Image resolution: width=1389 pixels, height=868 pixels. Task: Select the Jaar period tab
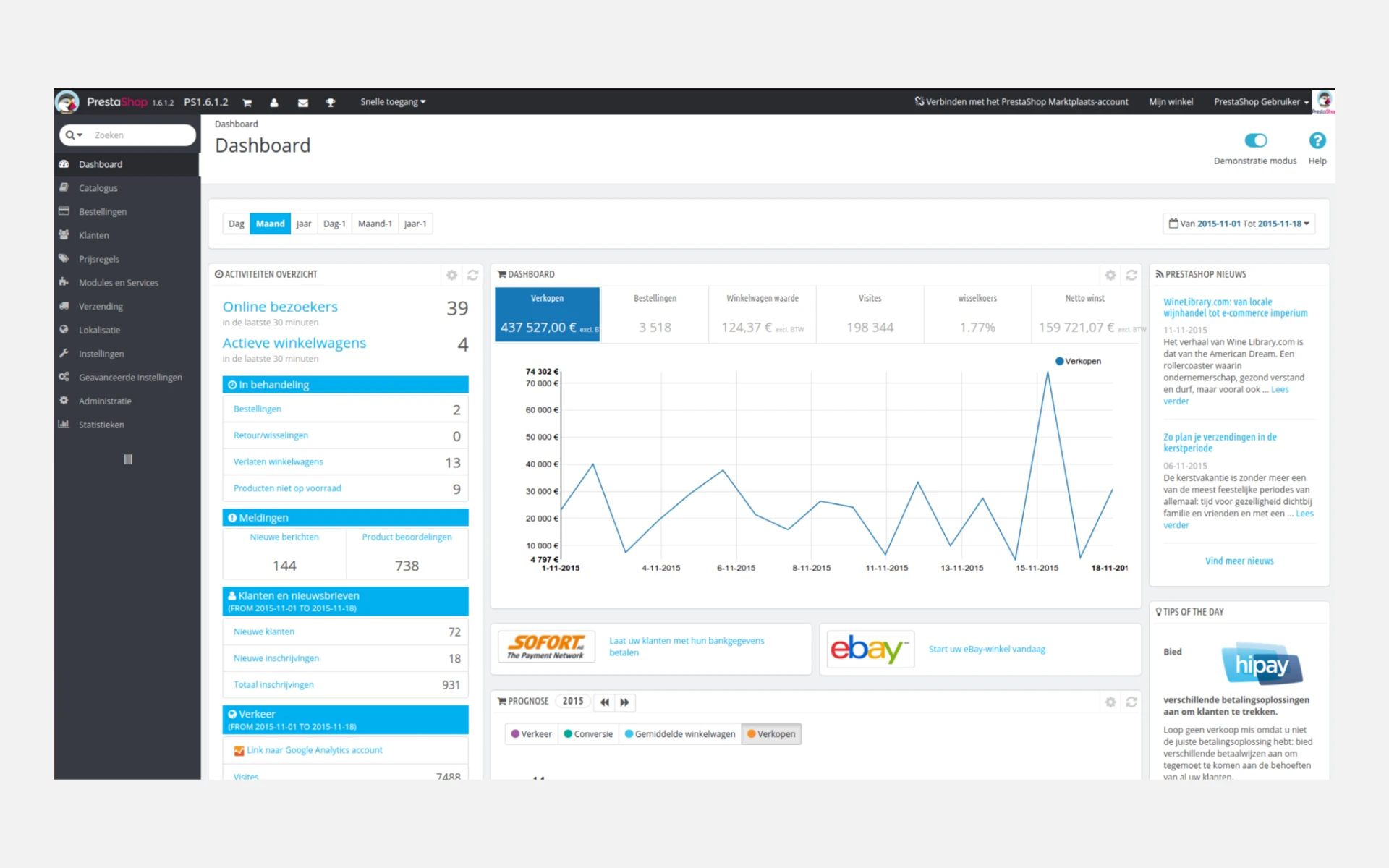tap(303, 224)
